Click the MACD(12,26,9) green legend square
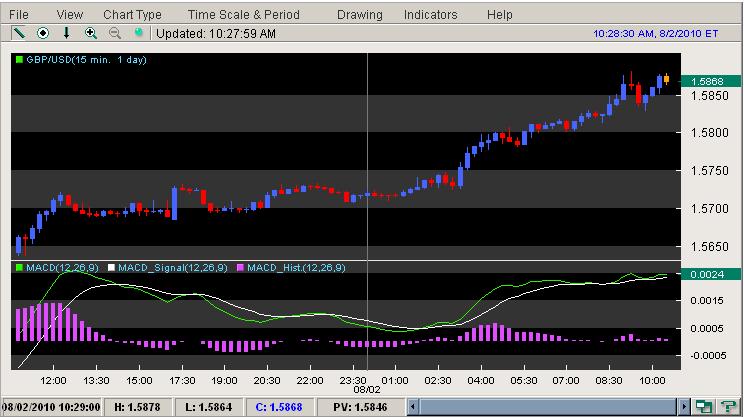744x417 pixels. (19, 268)
